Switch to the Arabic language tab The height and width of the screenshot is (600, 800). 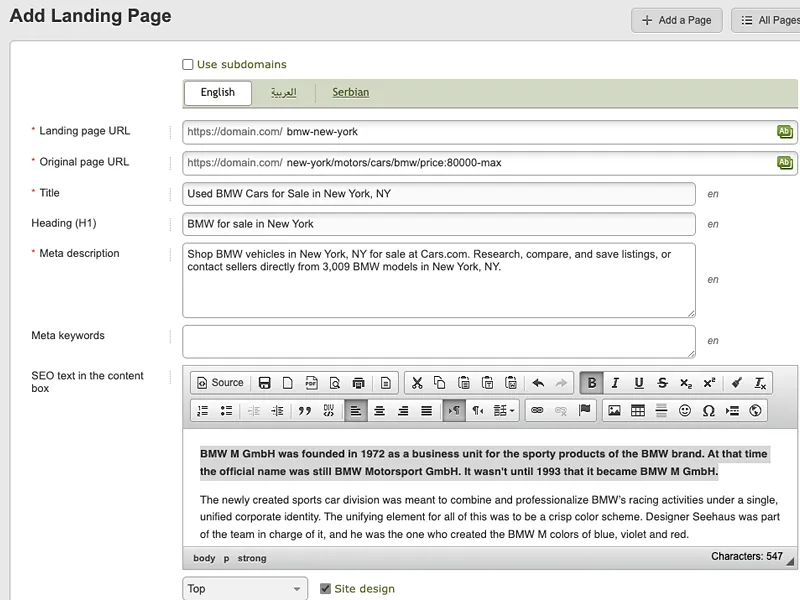[284, 93]
